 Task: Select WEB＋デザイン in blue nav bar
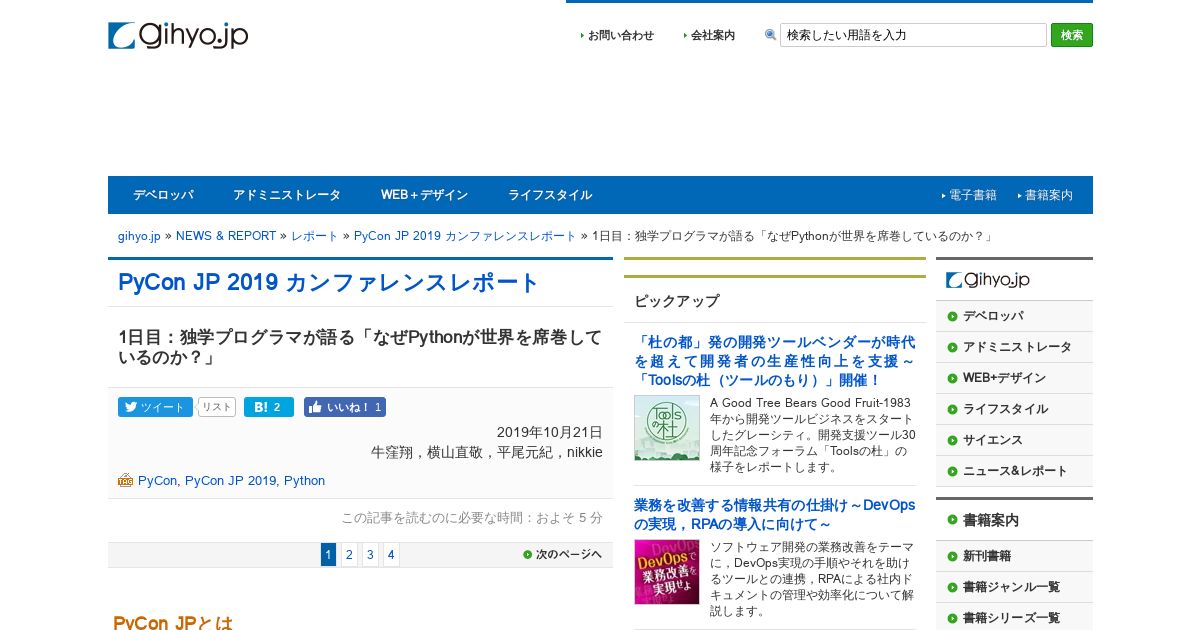click(424, 195)
